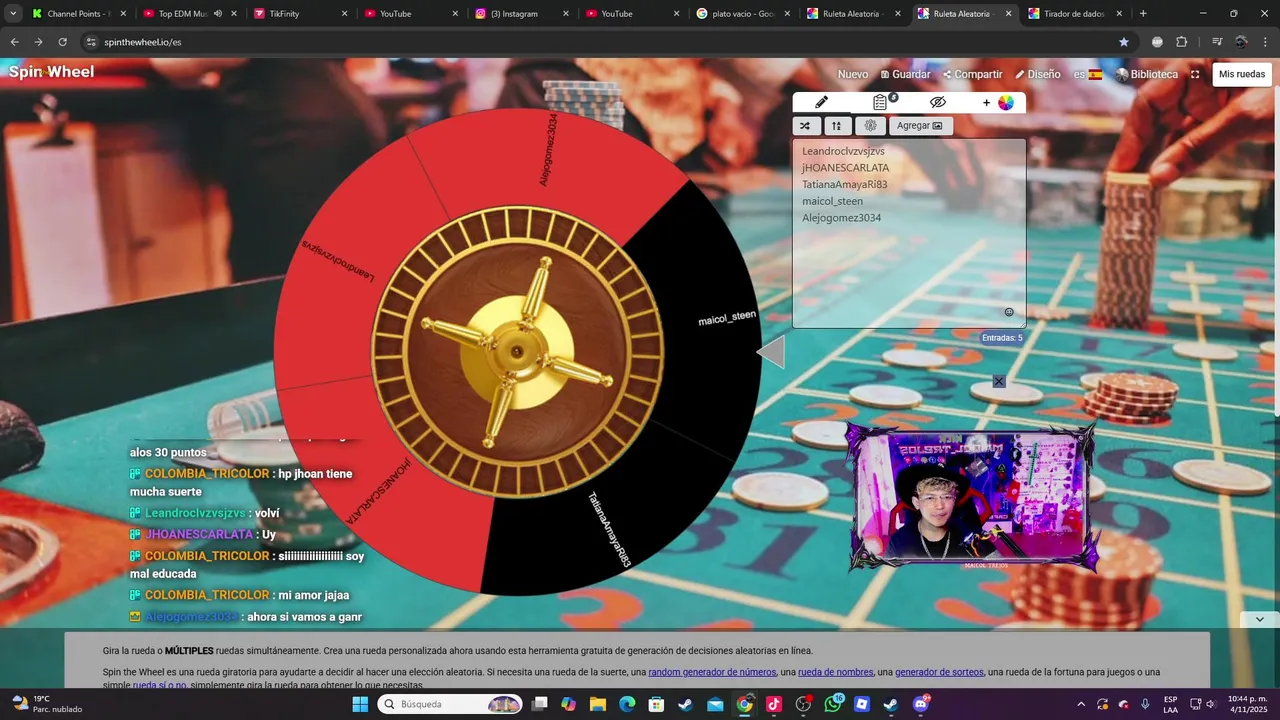The width and height of the screenshot is (1280, 720).
Task: Open a new browser tab
Action: 1143,14
